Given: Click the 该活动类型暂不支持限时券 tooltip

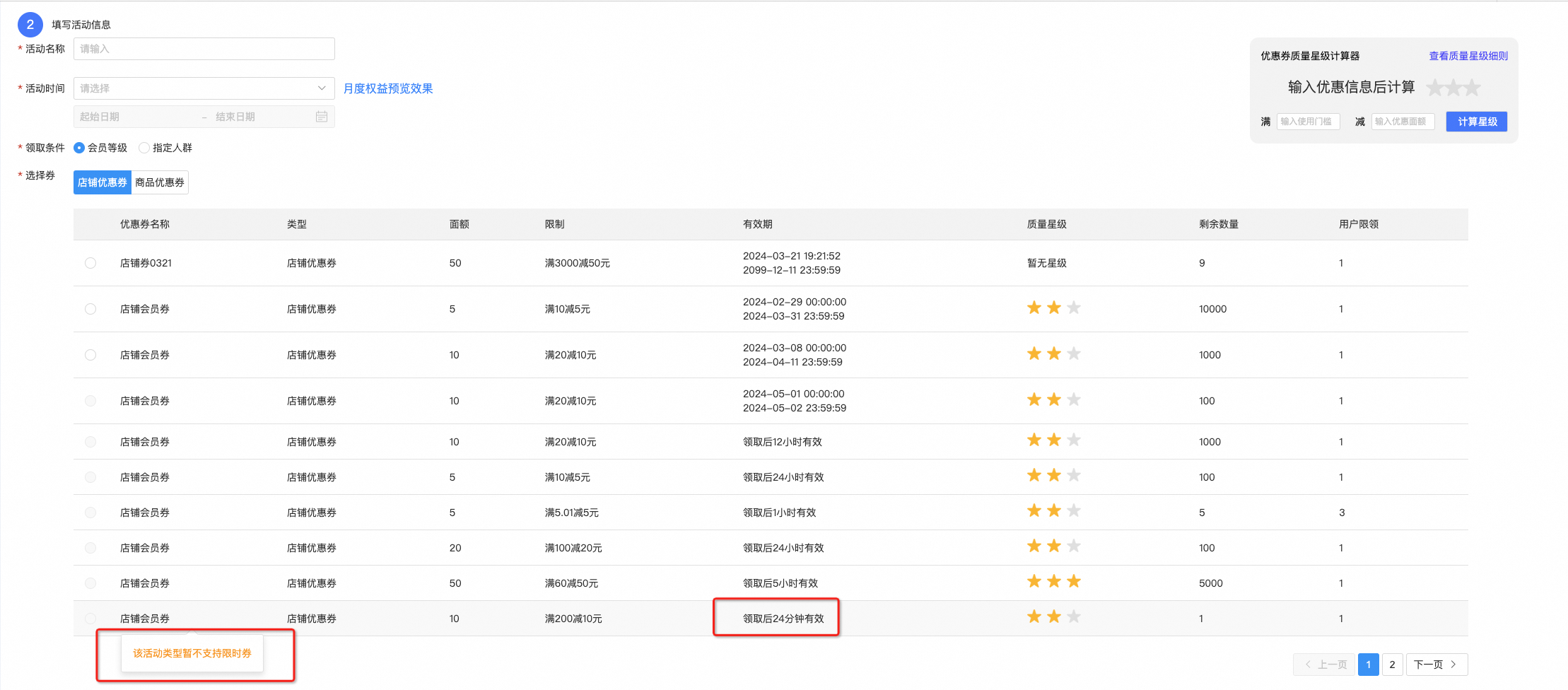Looking at the screenshot, I should pyautogui.click(x=192, y=653).
